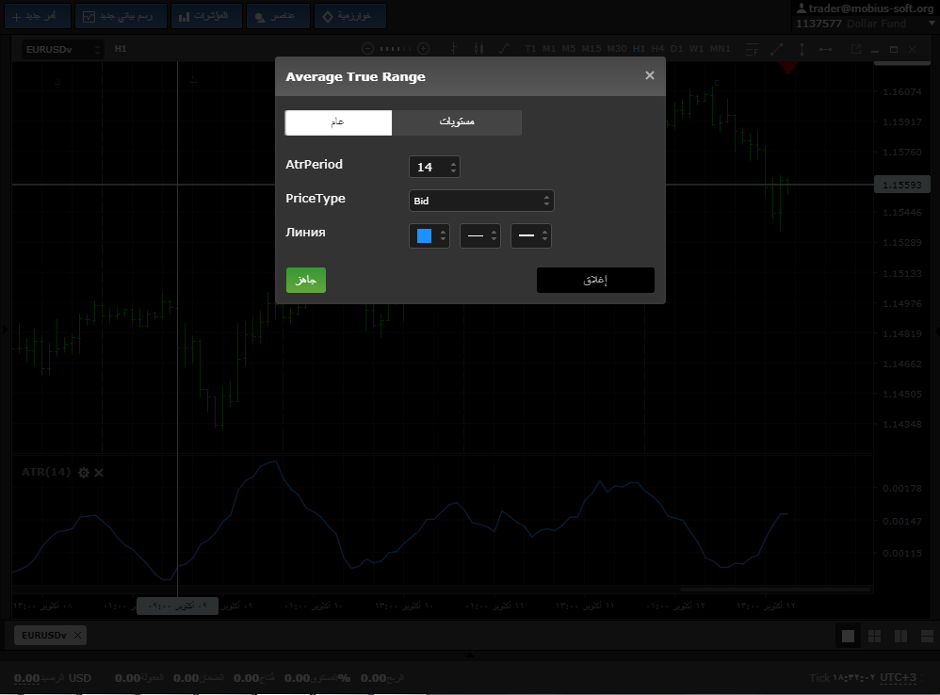Image resolution: width=940 pixels, height=695 pixels.
Task: Select the M5 timeframe
Action: click(x=569, y=49)
